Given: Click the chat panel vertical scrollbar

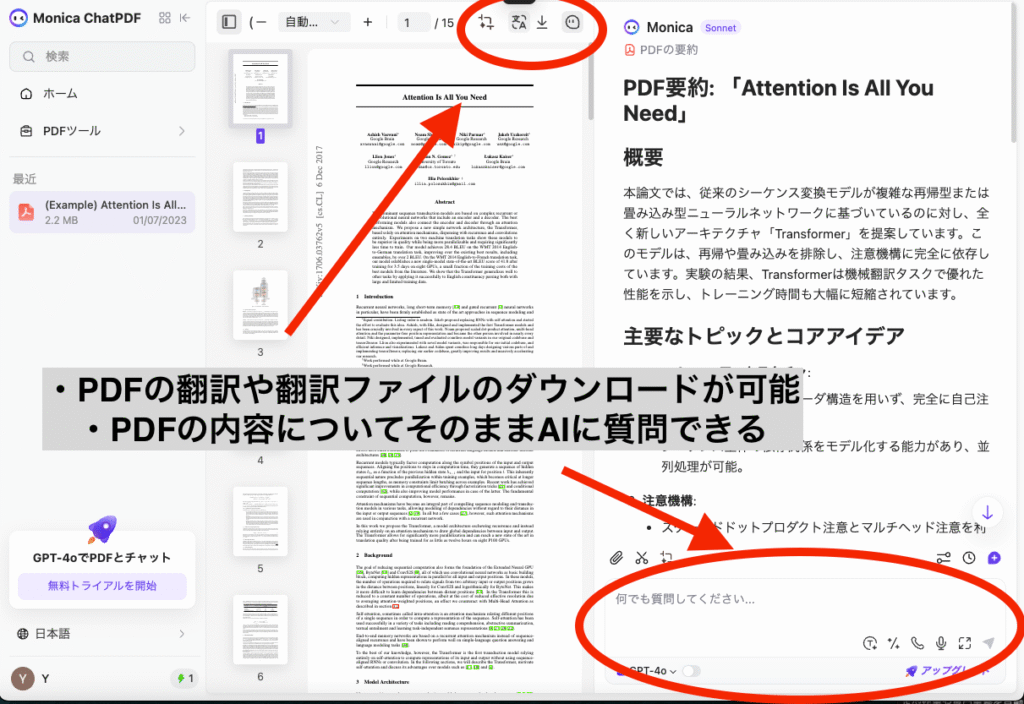Looking at the screenshot, I should [x=1014, y=72].
